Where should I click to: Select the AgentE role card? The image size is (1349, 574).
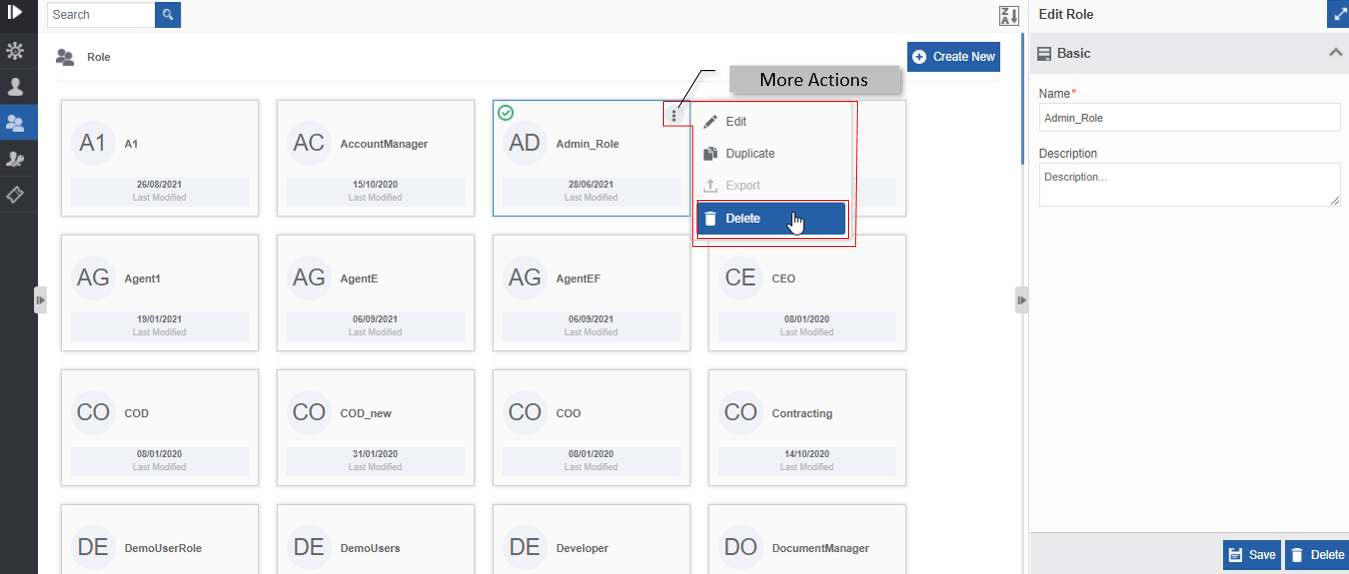pos(375,293)
